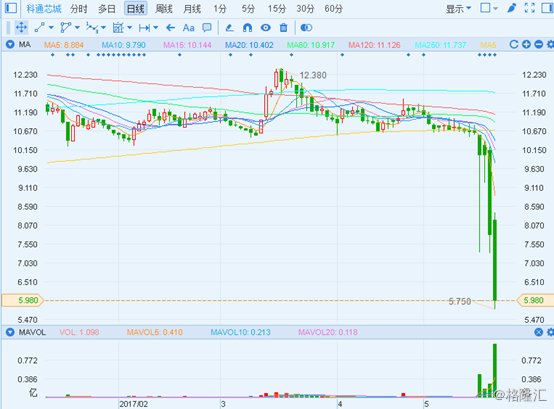
Task: Open MA indicator settings gear
Action: click(x=550, y=45)
